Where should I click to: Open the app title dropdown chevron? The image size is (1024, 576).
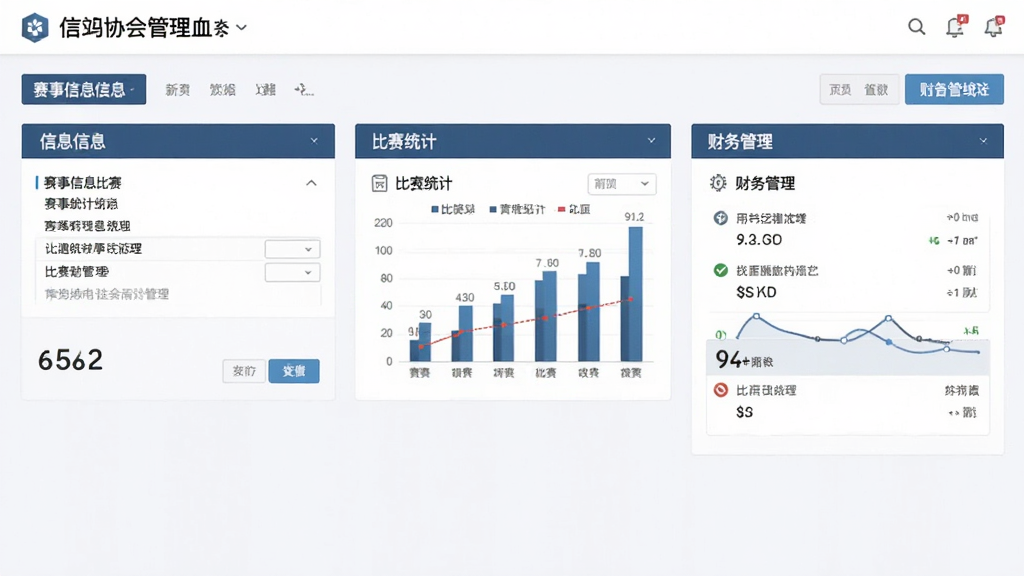pyautogui.click(x=242, y=27)
